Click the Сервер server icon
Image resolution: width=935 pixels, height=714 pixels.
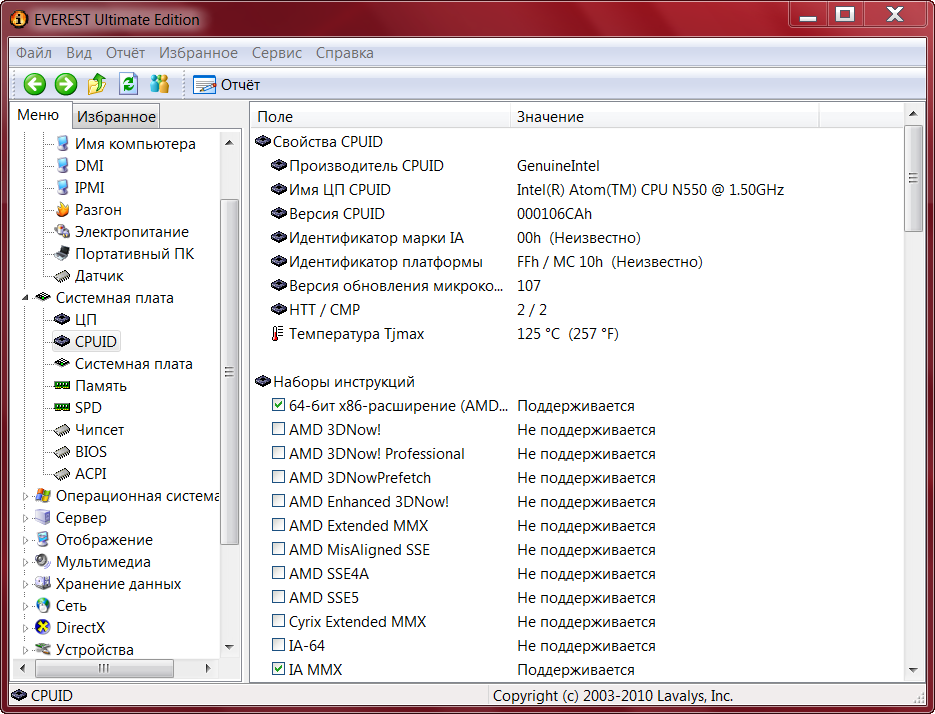point(43,517)
